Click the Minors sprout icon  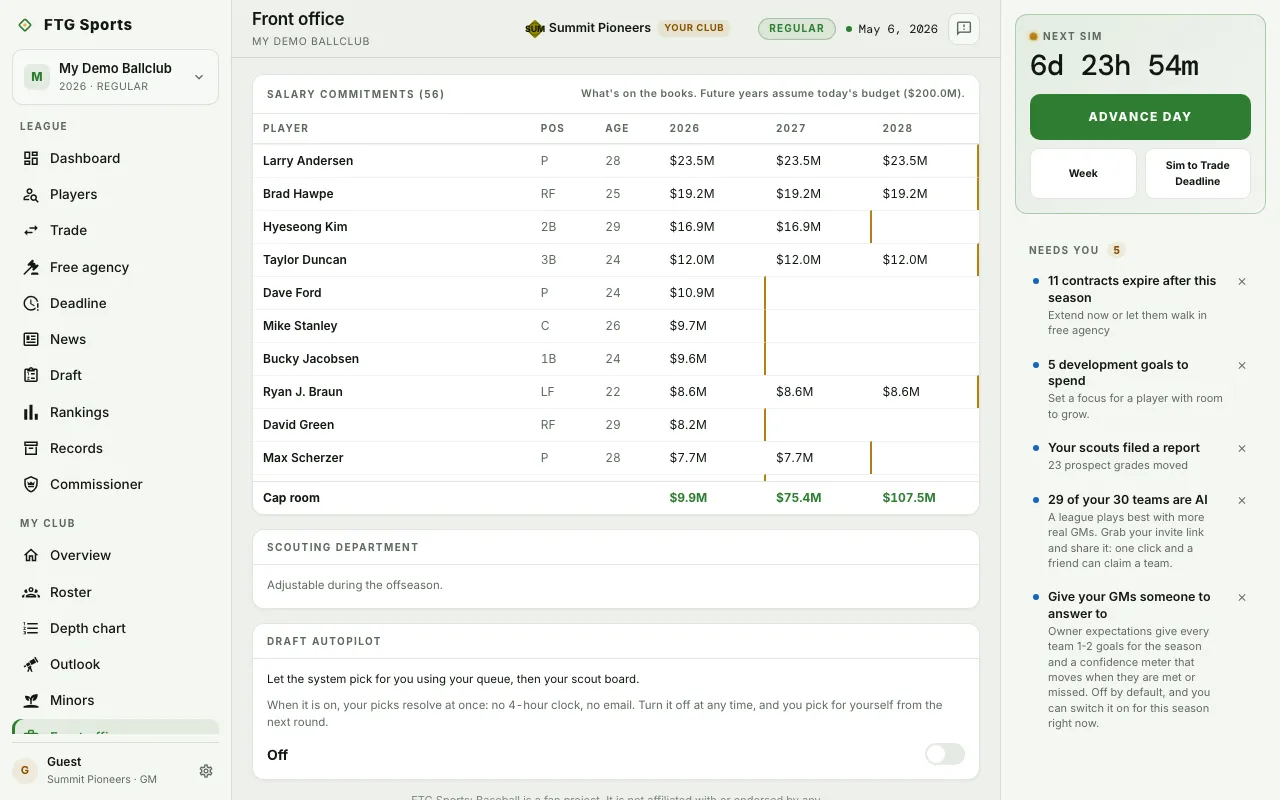click(x=31, y=700)
